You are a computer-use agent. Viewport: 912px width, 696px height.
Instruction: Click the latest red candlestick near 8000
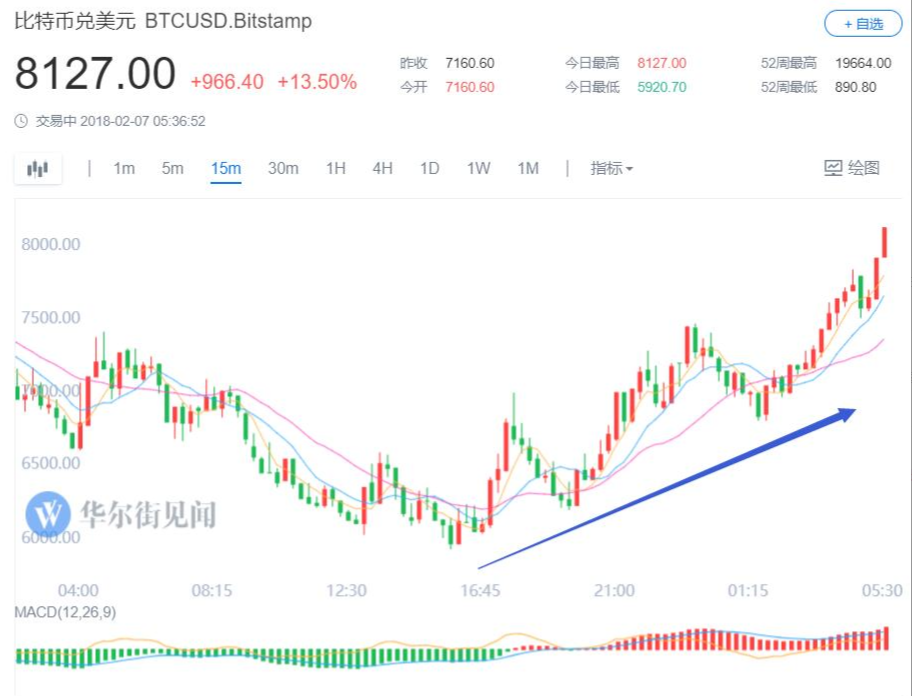pos(884,243)
